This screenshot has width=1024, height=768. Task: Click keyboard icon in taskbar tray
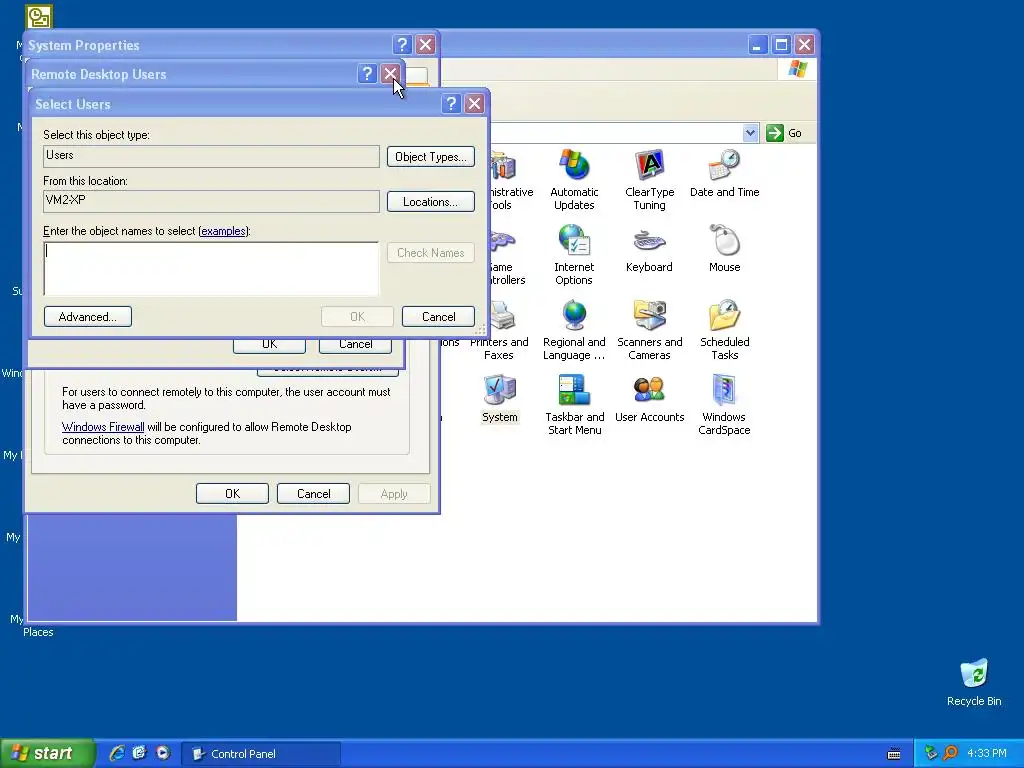coord(894,754)
